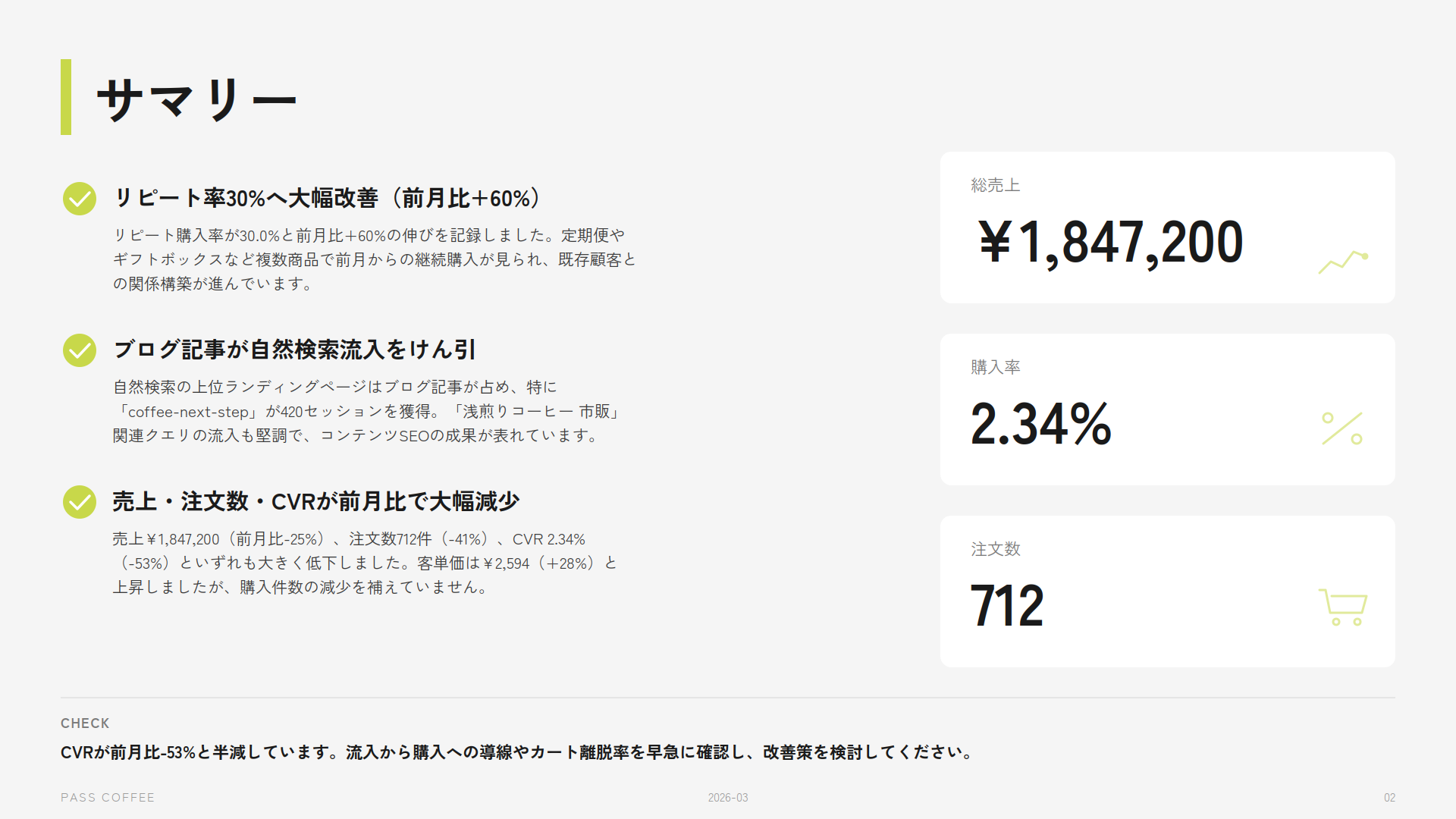Image resolution: width=1456 pixels, height=819 pixels.
Task: Select the 購入率 card label
Action: [x=996, y=367]
